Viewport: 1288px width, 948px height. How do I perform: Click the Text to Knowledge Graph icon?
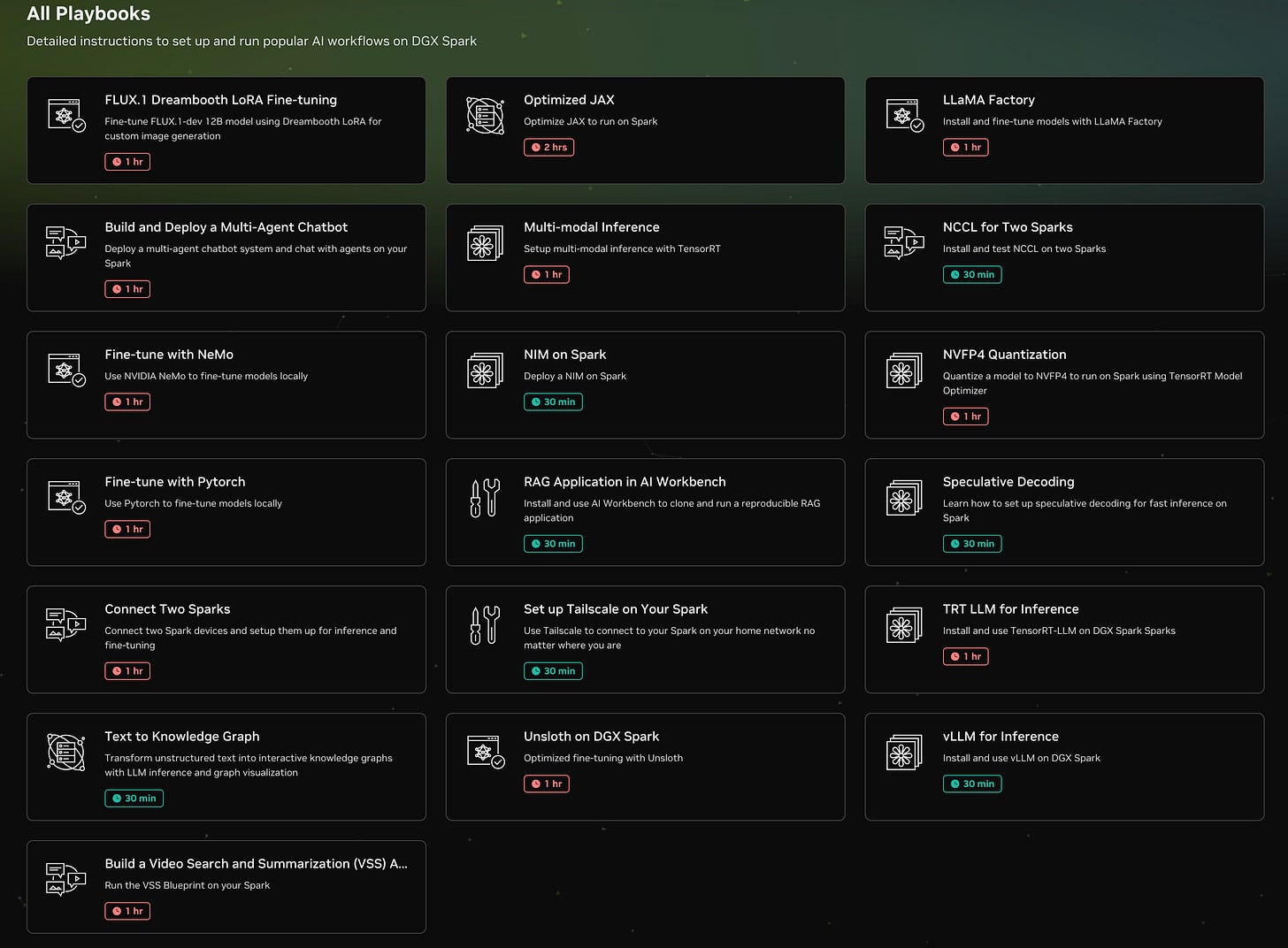(66, 753)
